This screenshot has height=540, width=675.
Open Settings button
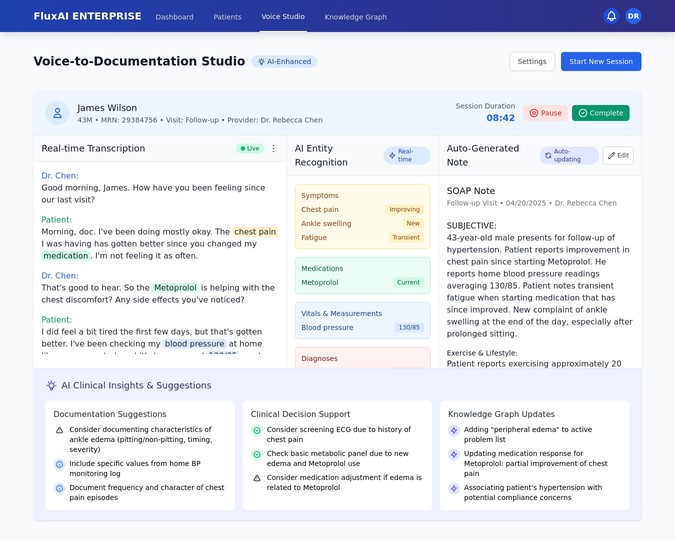tap(532, 62)
